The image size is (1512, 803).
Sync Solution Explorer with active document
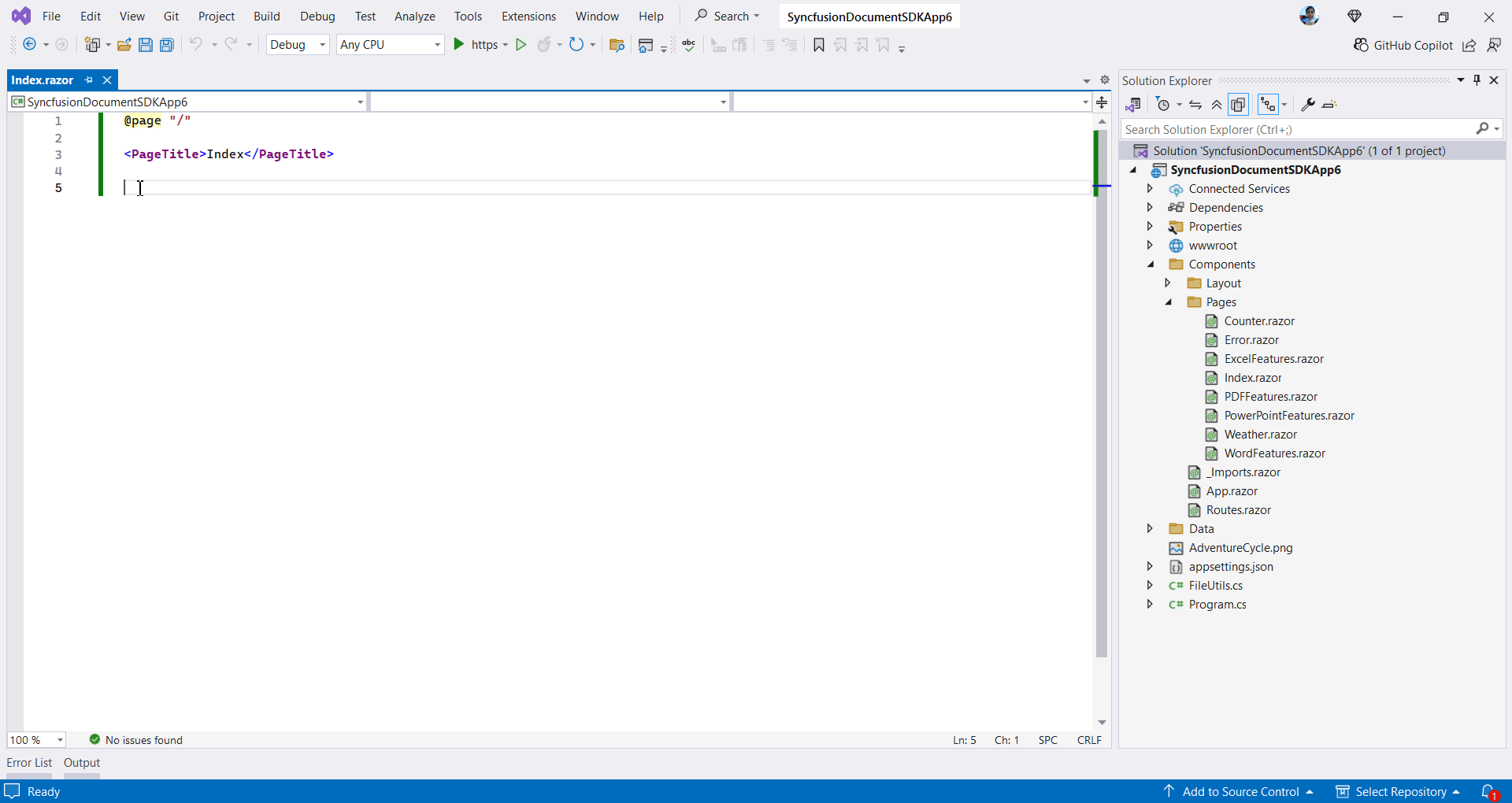point(1195,104)
